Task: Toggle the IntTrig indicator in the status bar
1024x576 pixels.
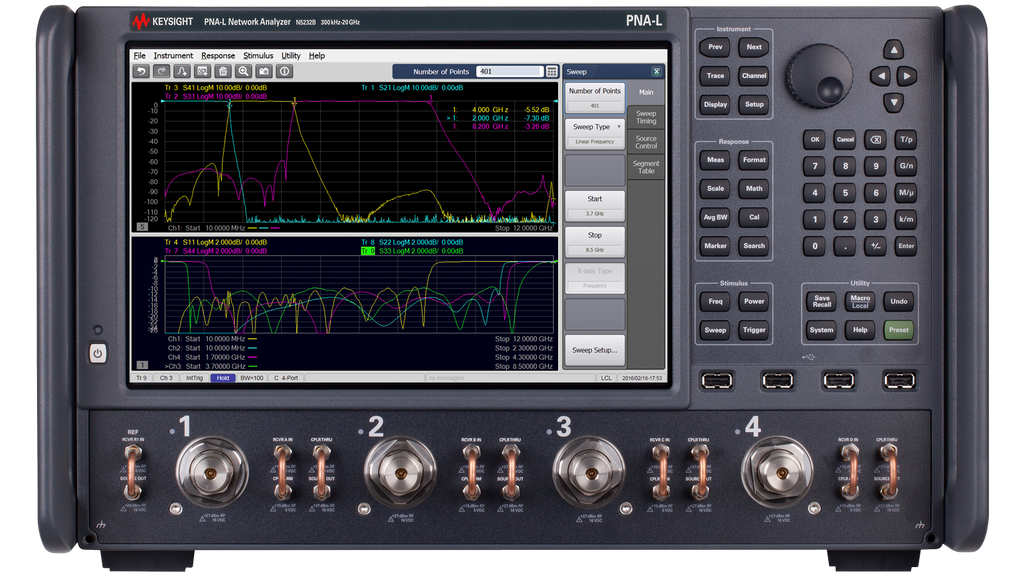Action: [x=195, y=378]
